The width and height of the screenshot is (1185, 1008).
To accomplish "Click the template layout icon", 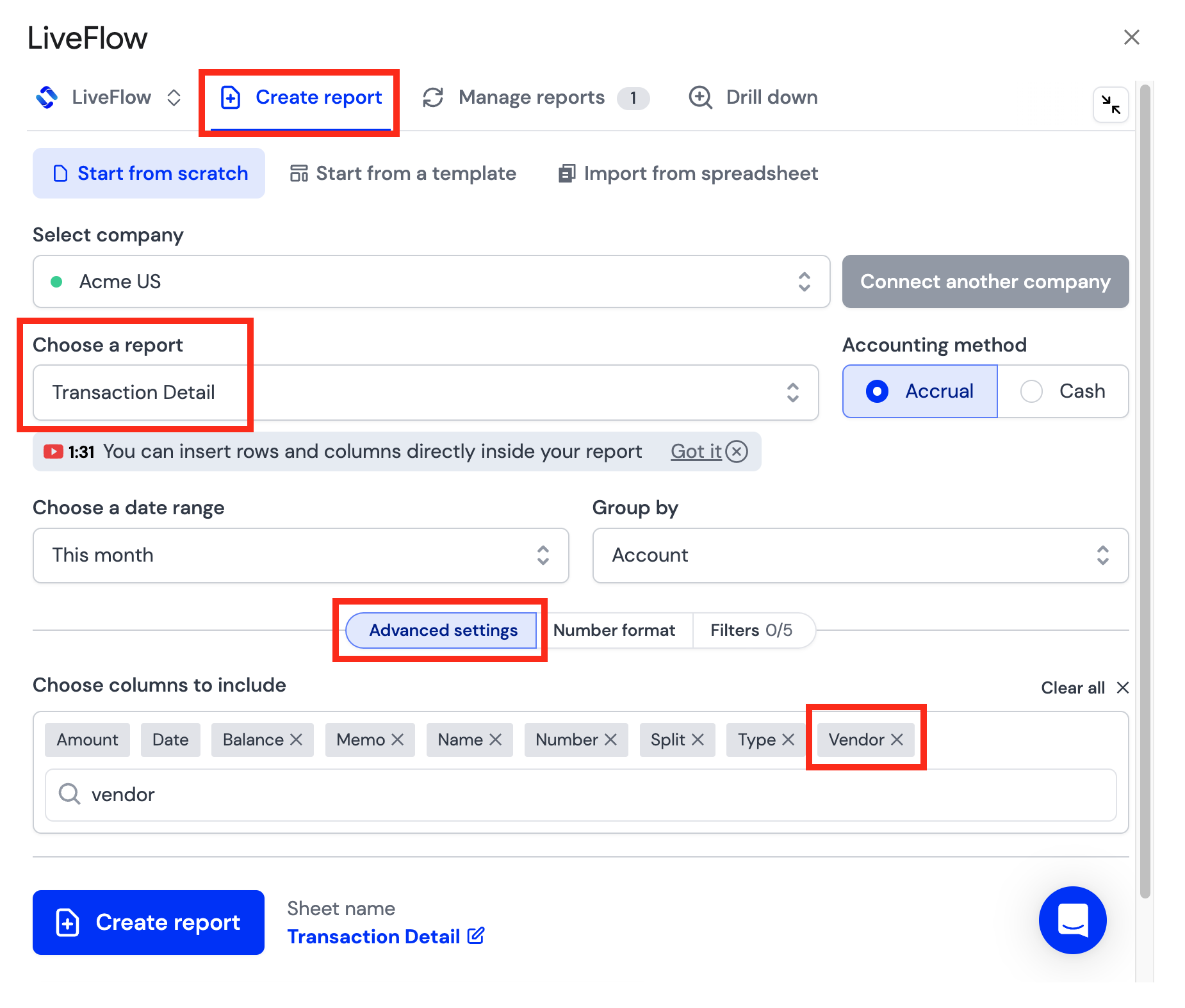I will [x=298, y=174].
